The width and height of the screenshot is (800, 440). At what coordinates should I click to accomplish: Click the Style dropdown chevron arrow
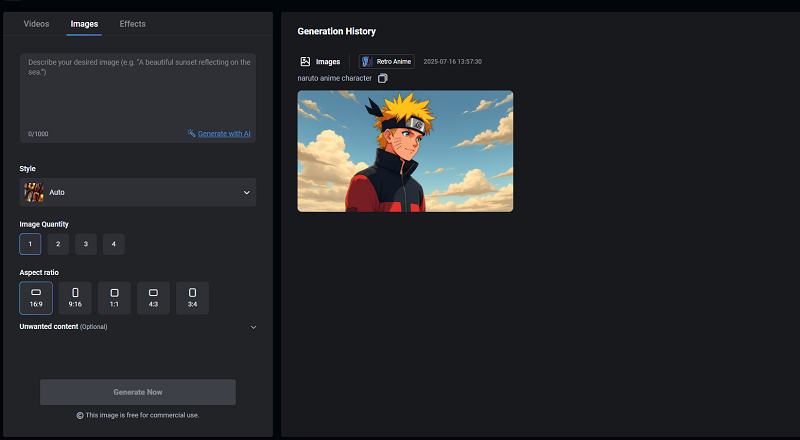pos(246,192)
